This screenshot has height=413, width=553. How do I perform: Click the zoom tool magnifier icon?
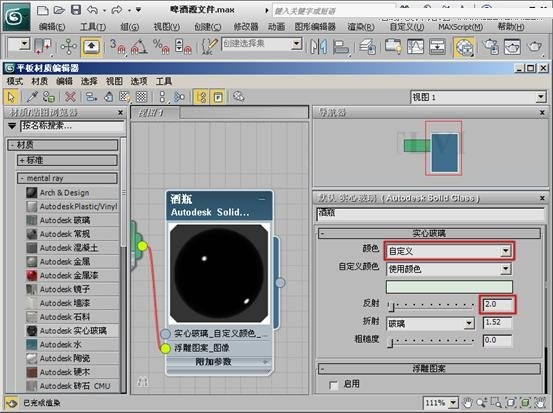tap(482, 402)
